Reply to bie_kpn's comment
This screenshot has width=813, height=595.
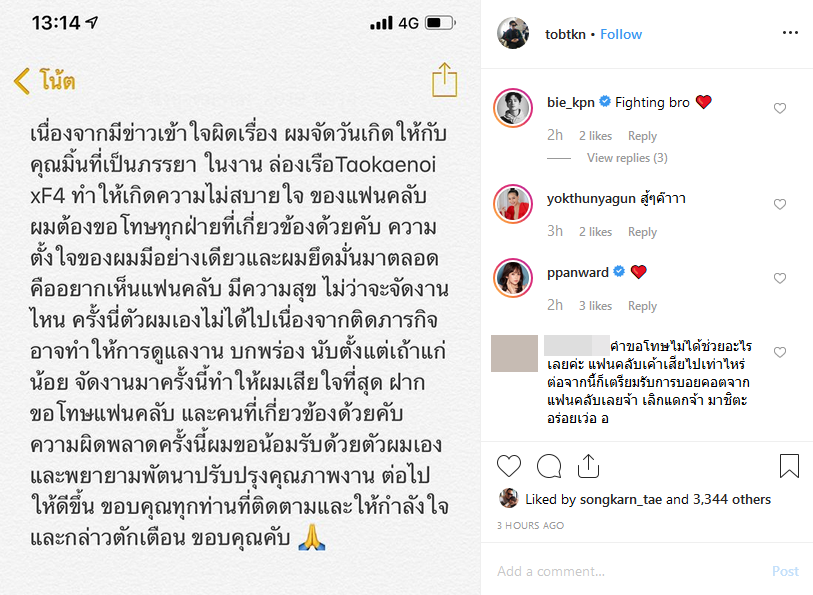click(x=642, y=136)
